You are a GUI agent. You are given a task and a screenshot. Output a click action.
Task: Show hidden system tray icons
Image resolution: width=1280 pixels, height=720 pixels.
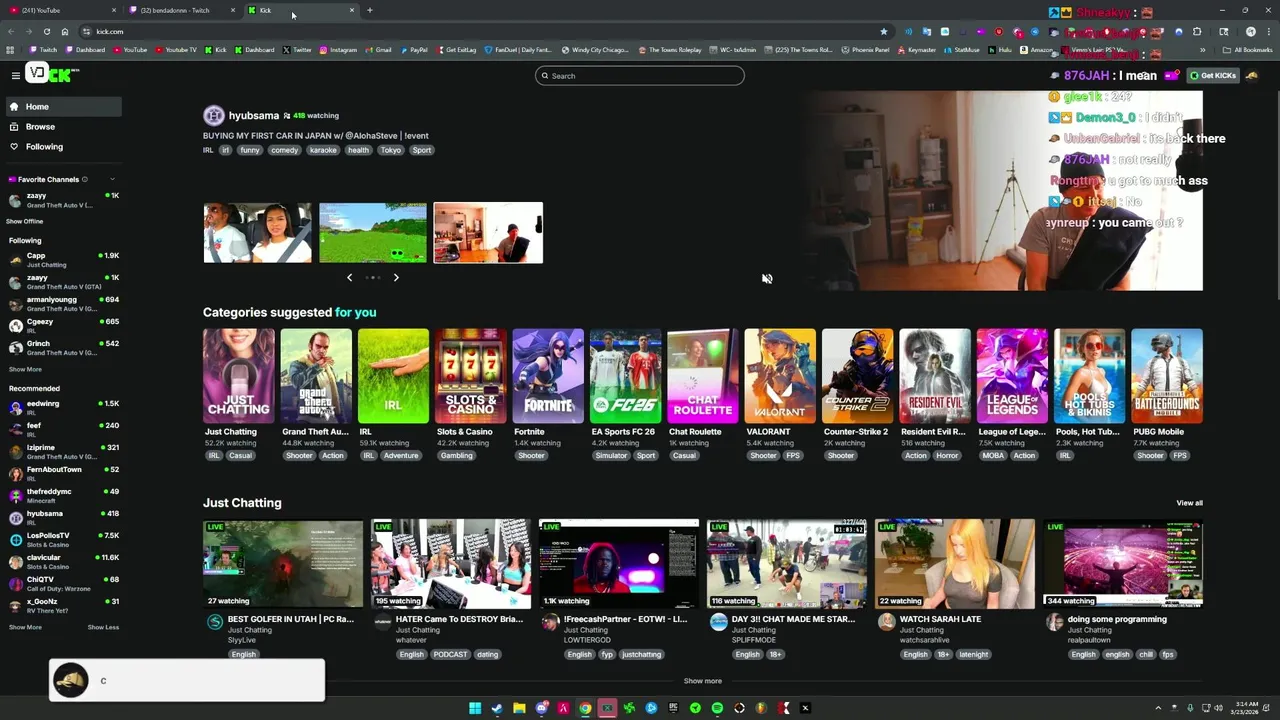point(1158,708)
